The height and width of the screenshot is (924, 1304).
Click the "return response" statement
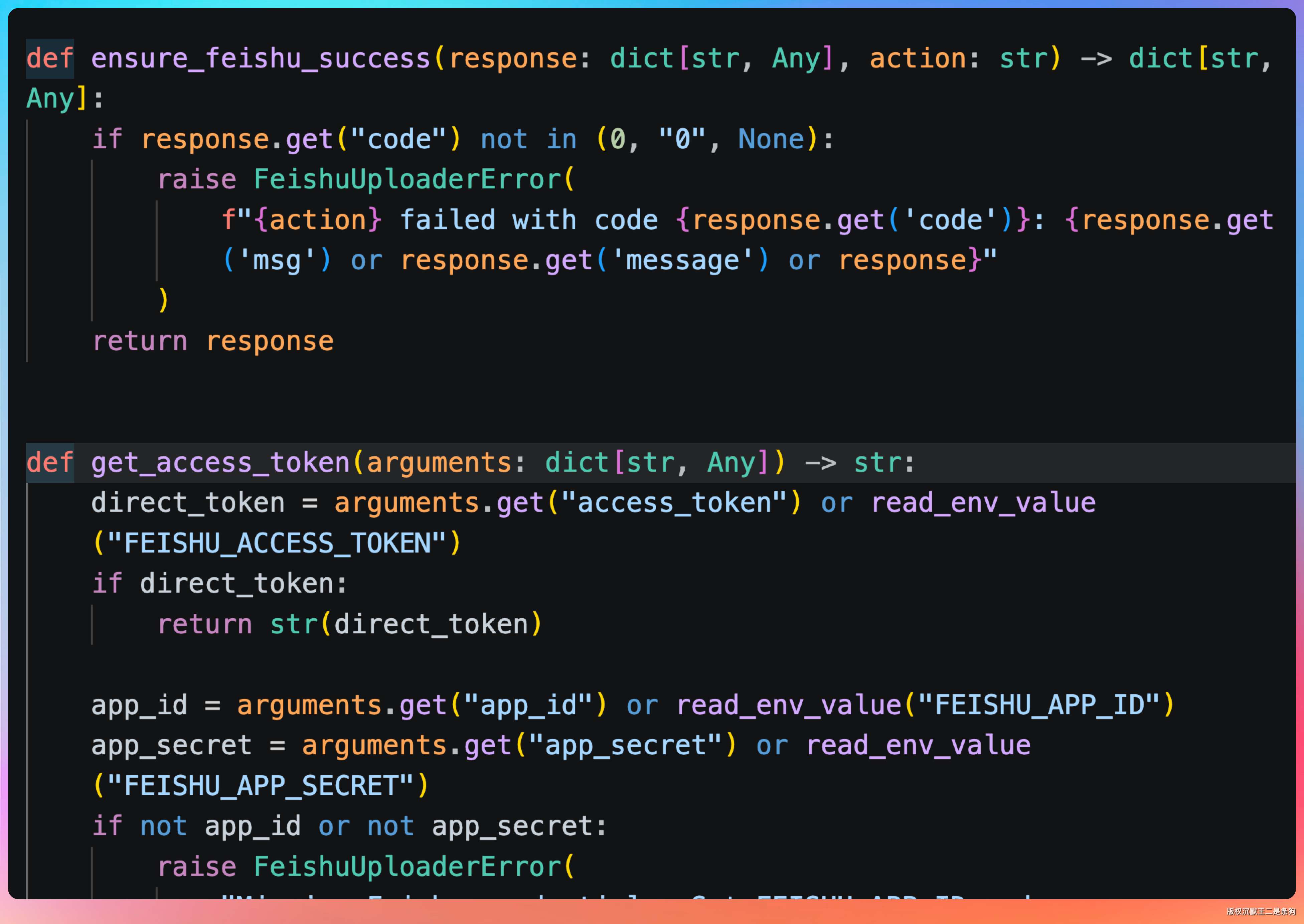(x=213, y=341)
